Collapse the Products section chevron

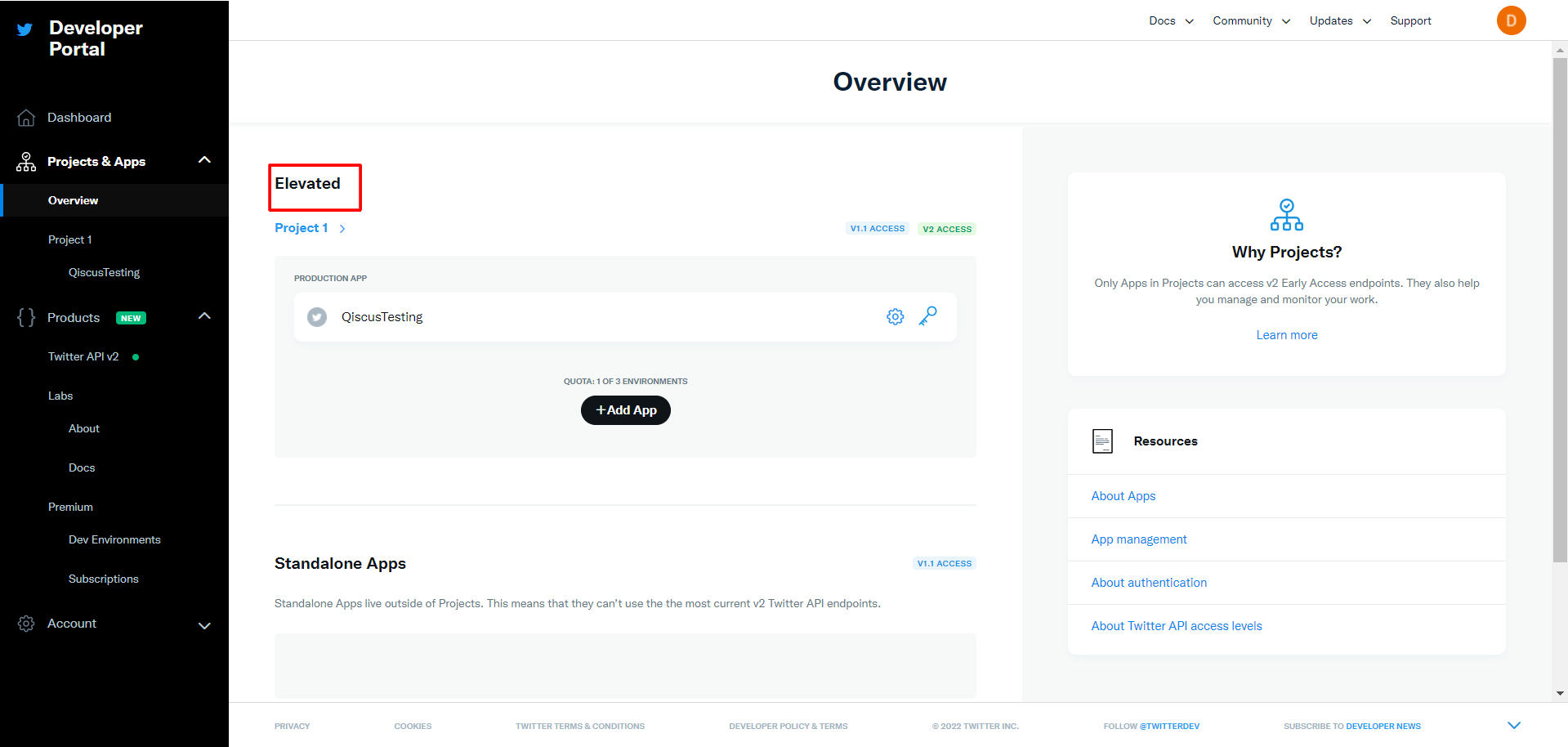click(x=204, y=316)
